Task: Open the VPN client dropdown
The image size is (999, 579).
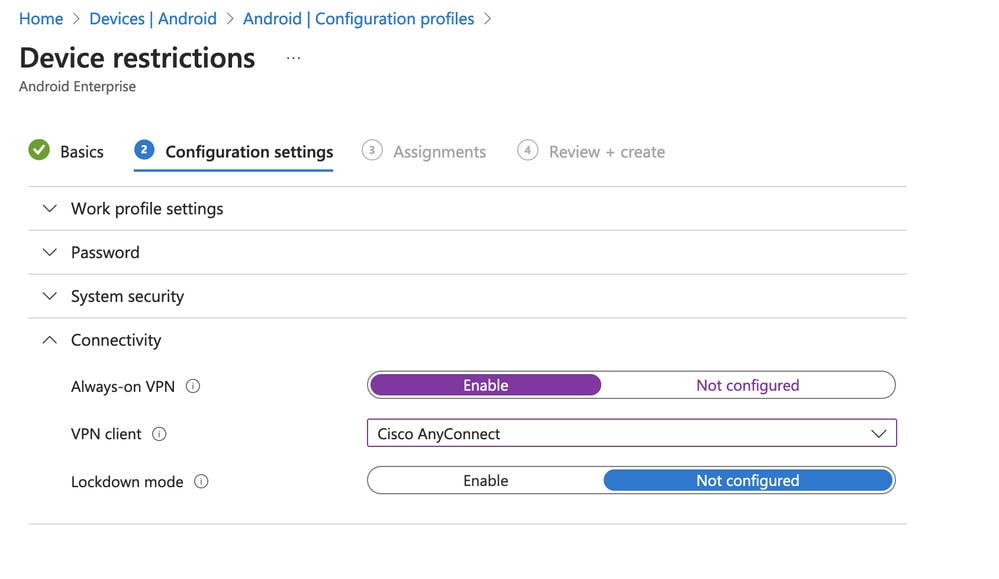Action: (631, 434)
